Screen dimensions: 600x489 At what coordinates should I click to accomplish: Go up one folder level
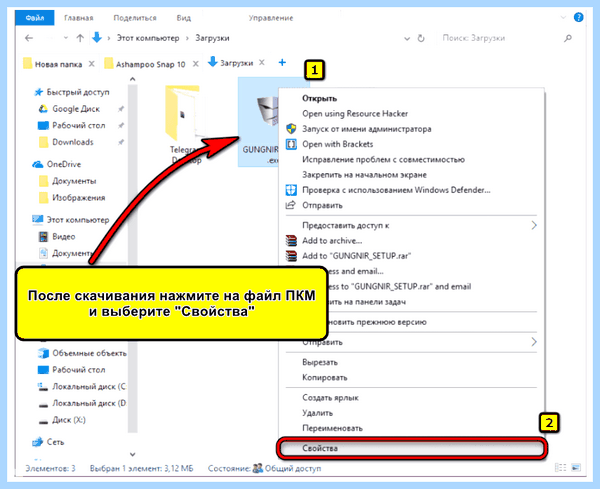pyautogui.click(x=80, y=38)
